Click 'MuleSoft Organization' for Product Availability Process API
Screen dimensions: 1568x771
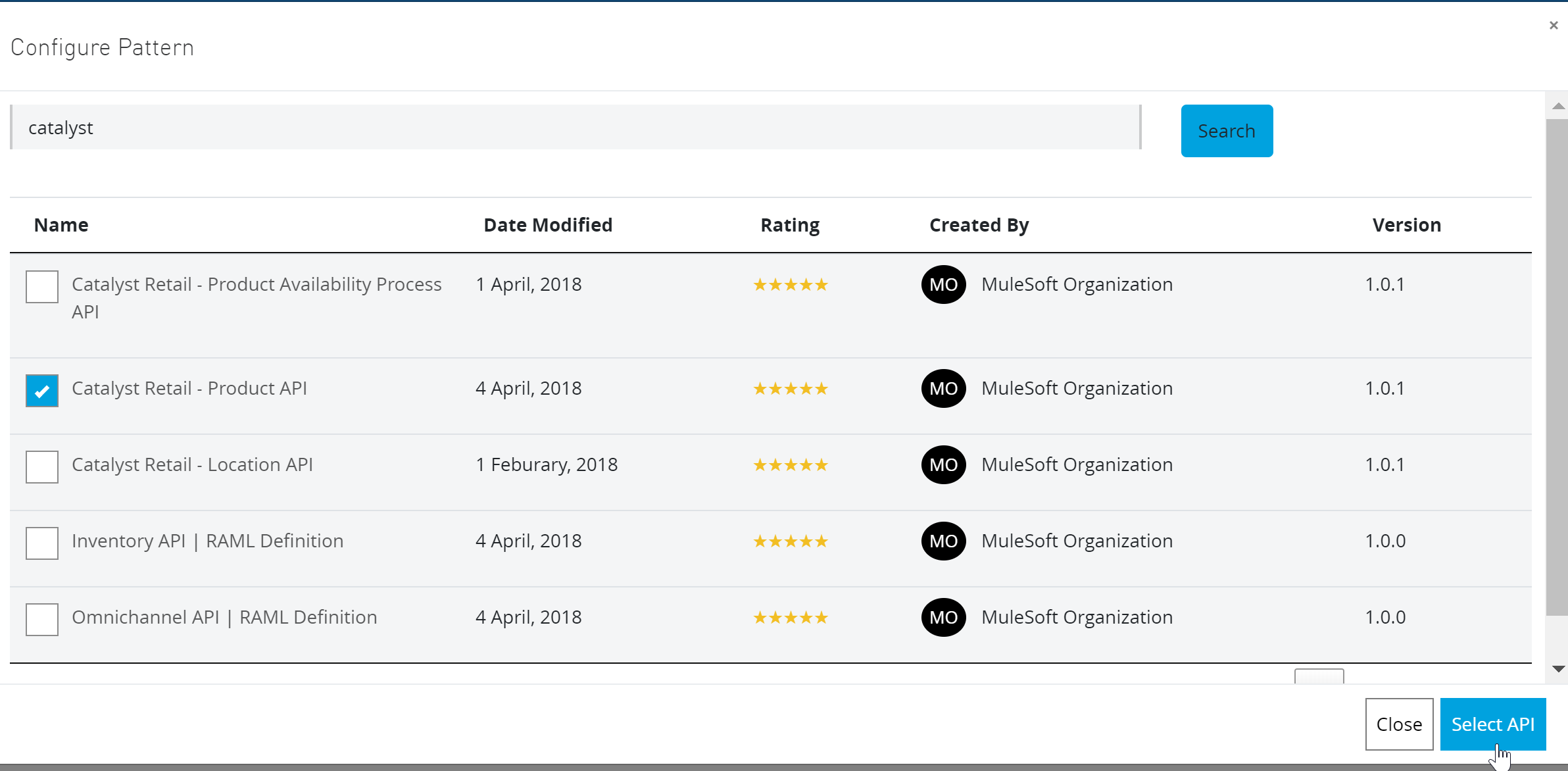[1077, 284]
